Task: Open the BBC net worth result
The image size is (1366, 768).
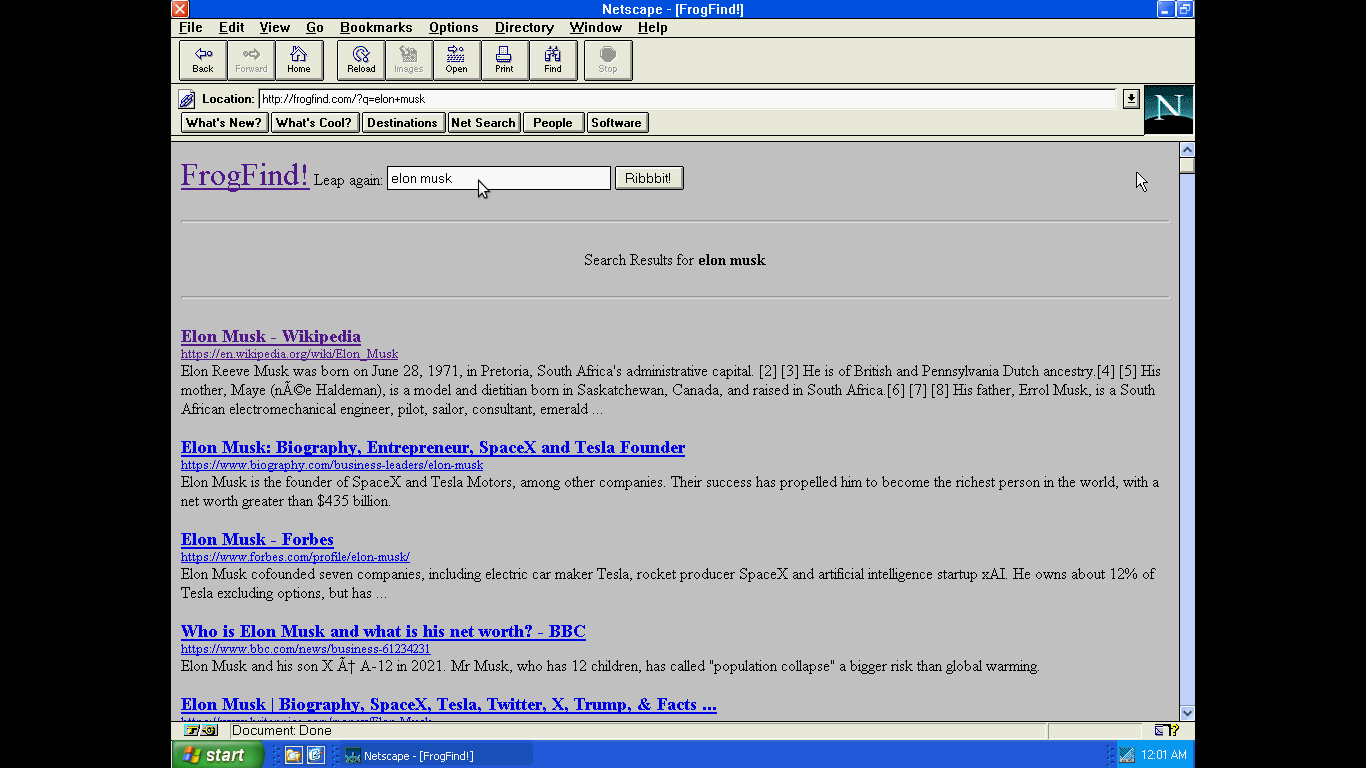Action: click(383, 631)
